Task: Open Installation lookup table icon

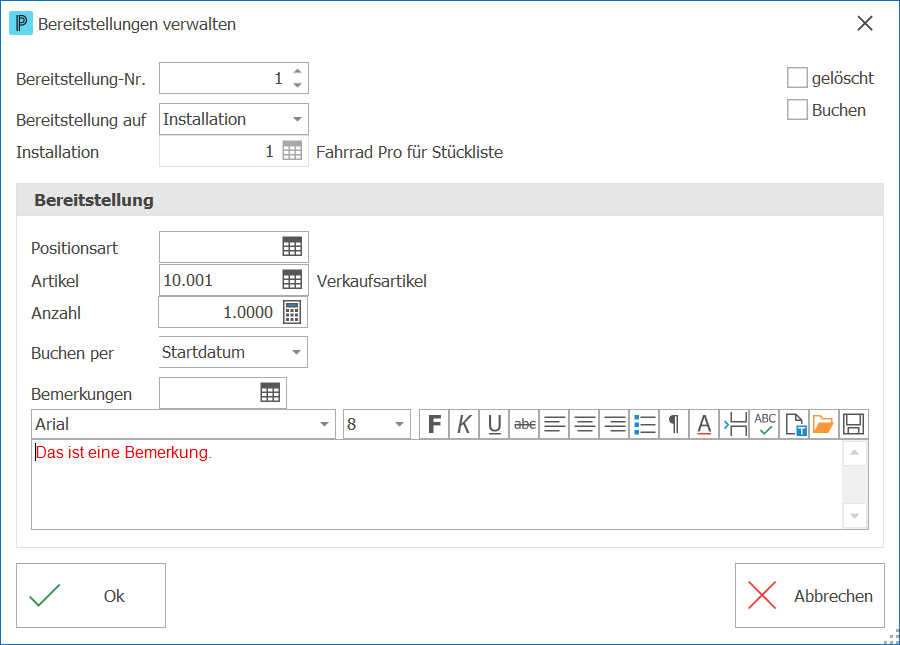Action: (292, 151)
